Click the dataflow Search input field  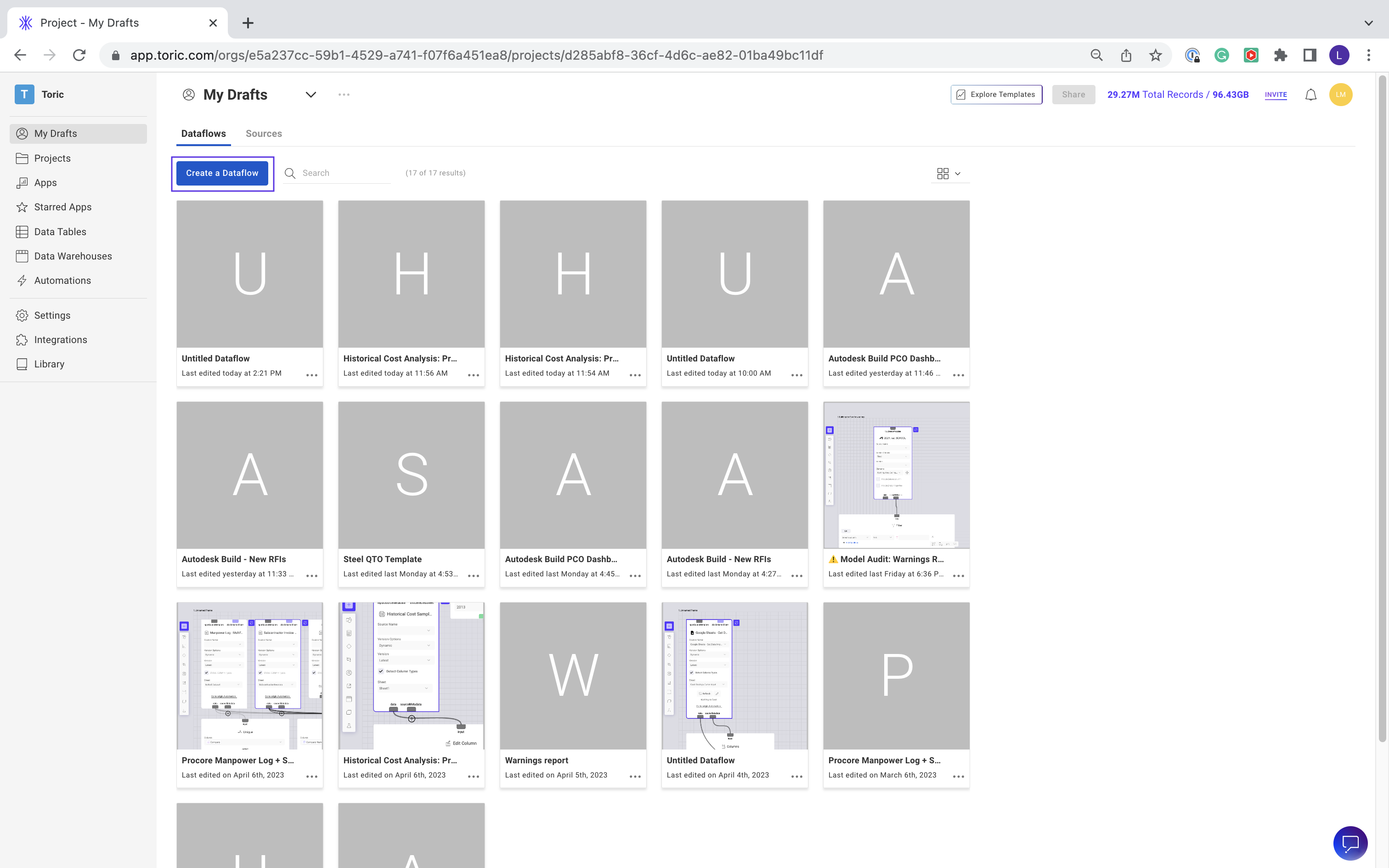click(x=345, y=173)
